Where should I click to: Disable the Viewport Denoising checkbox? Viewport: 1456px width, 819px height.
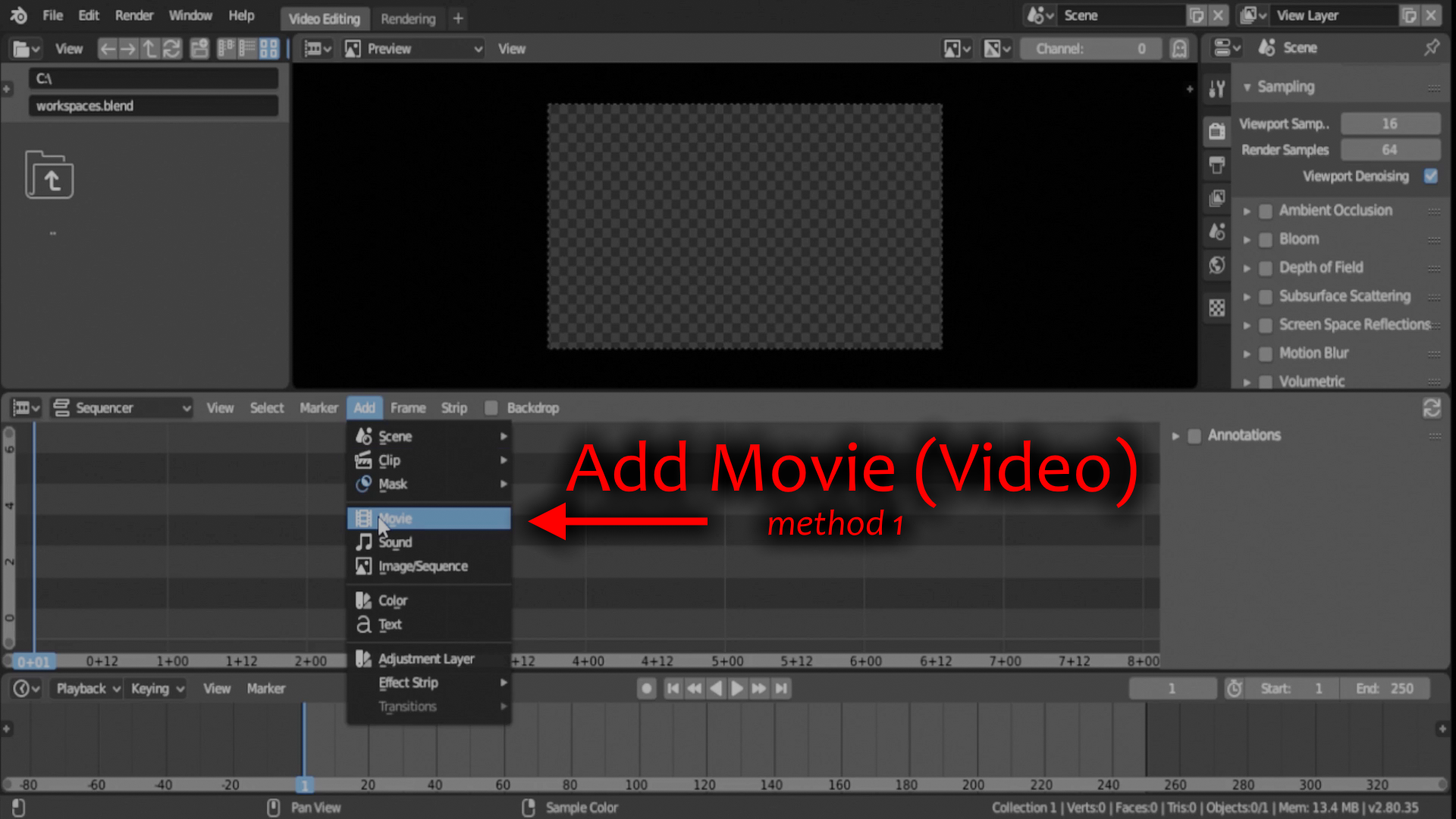coord(1431,176)
